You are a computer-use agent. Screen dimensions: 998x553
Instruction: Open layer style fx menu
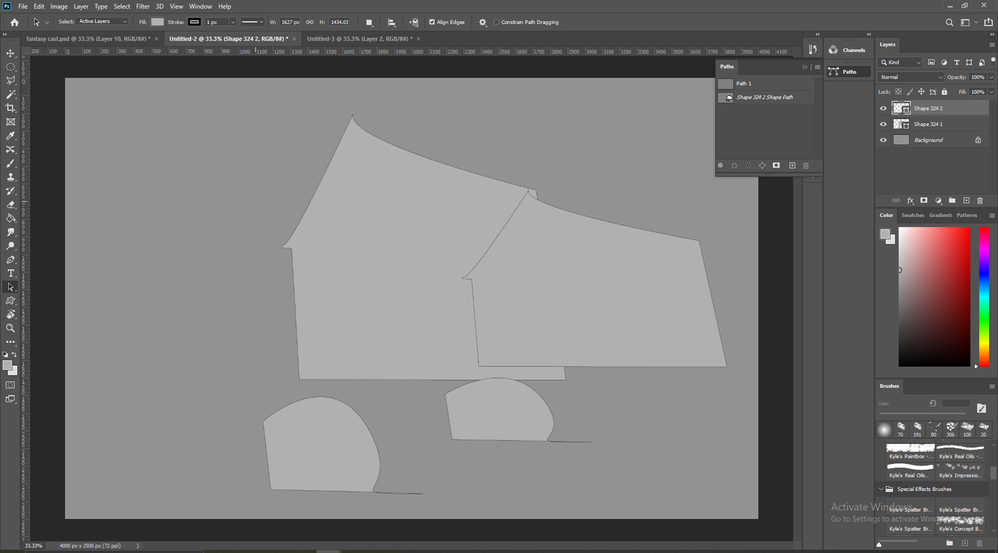pyautogui.click(x=910, y=200)
